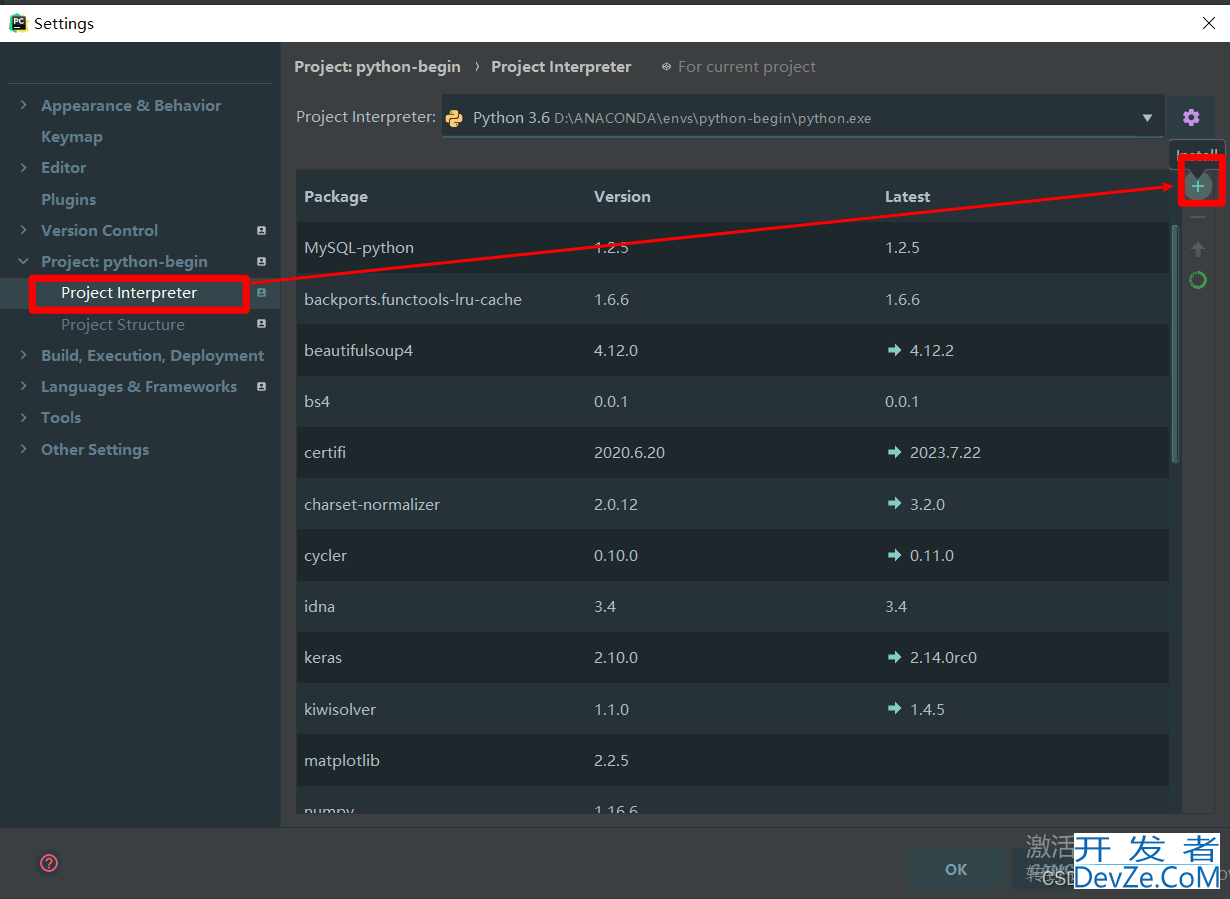Sort by Version column header

pos(622,197)
